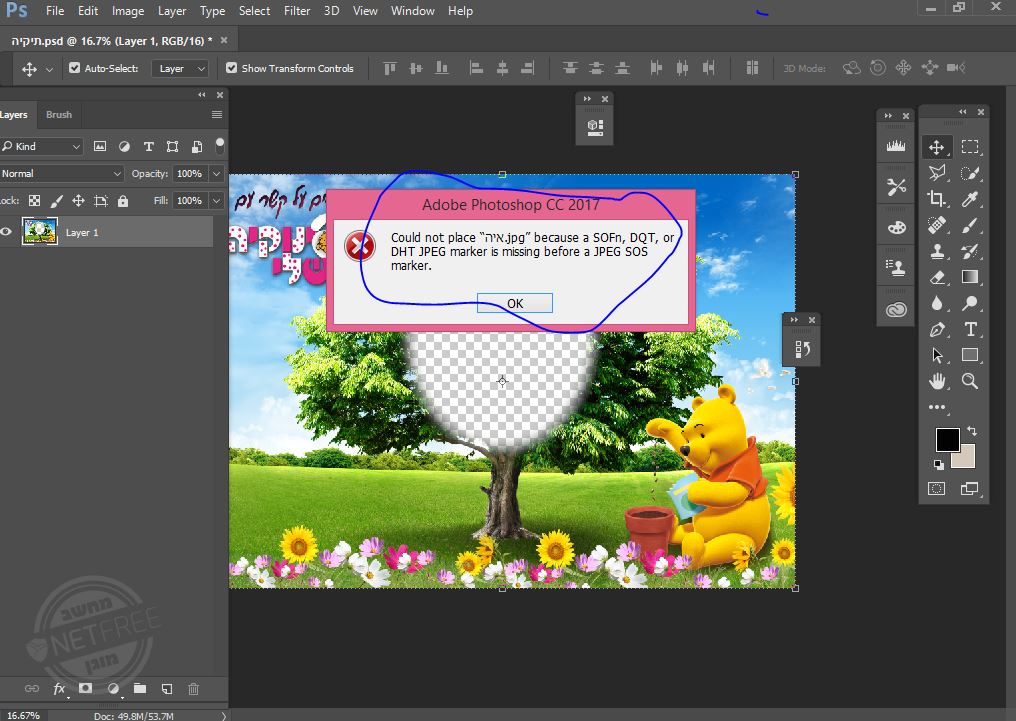Click the black foreground color swatch
Image resolution: width=1016 pixels, height=721 pixels.
click(947, 439)
